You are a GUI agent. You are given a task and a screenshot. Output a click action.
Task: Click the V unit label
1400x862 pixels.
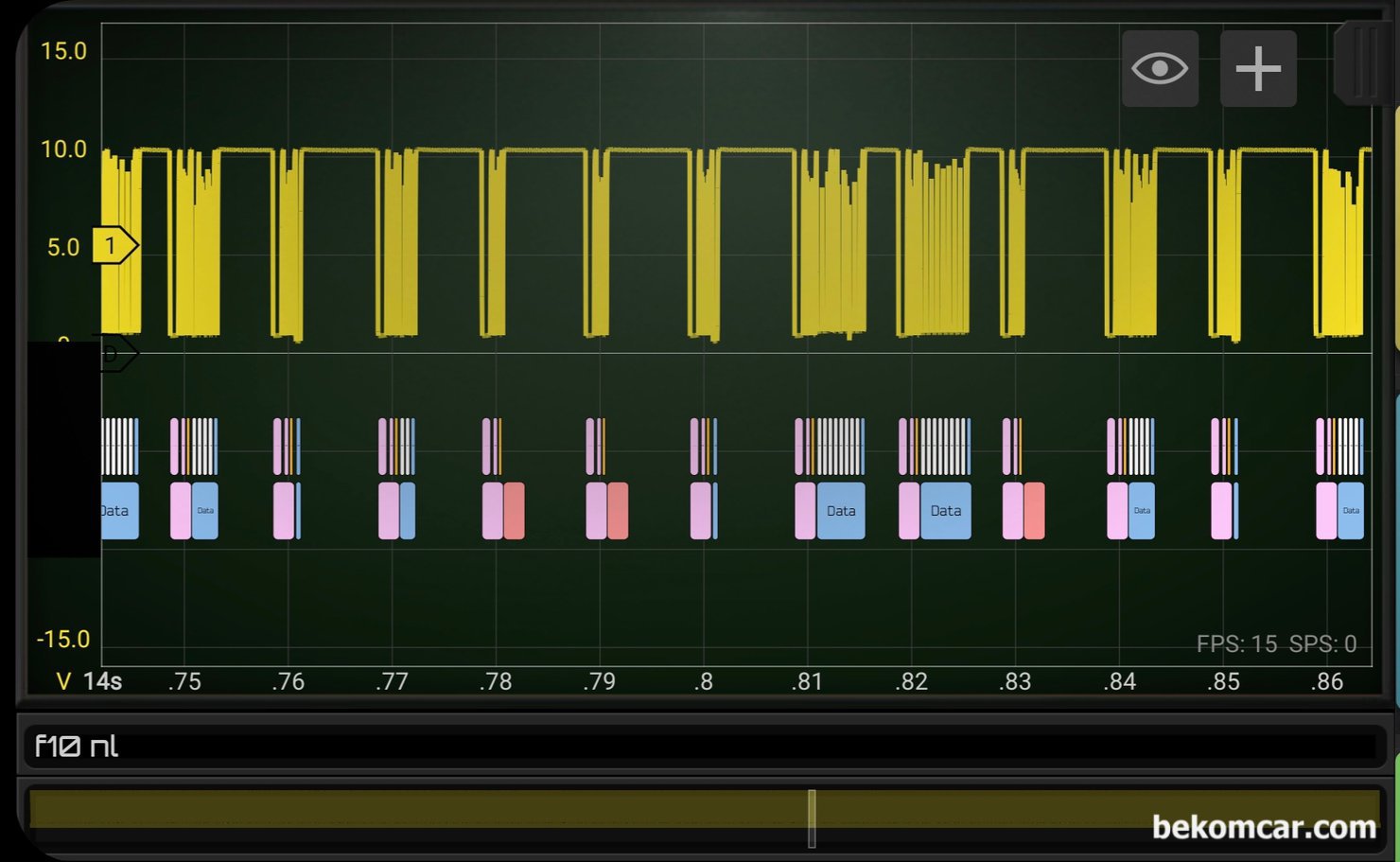[x=63, y=681]
